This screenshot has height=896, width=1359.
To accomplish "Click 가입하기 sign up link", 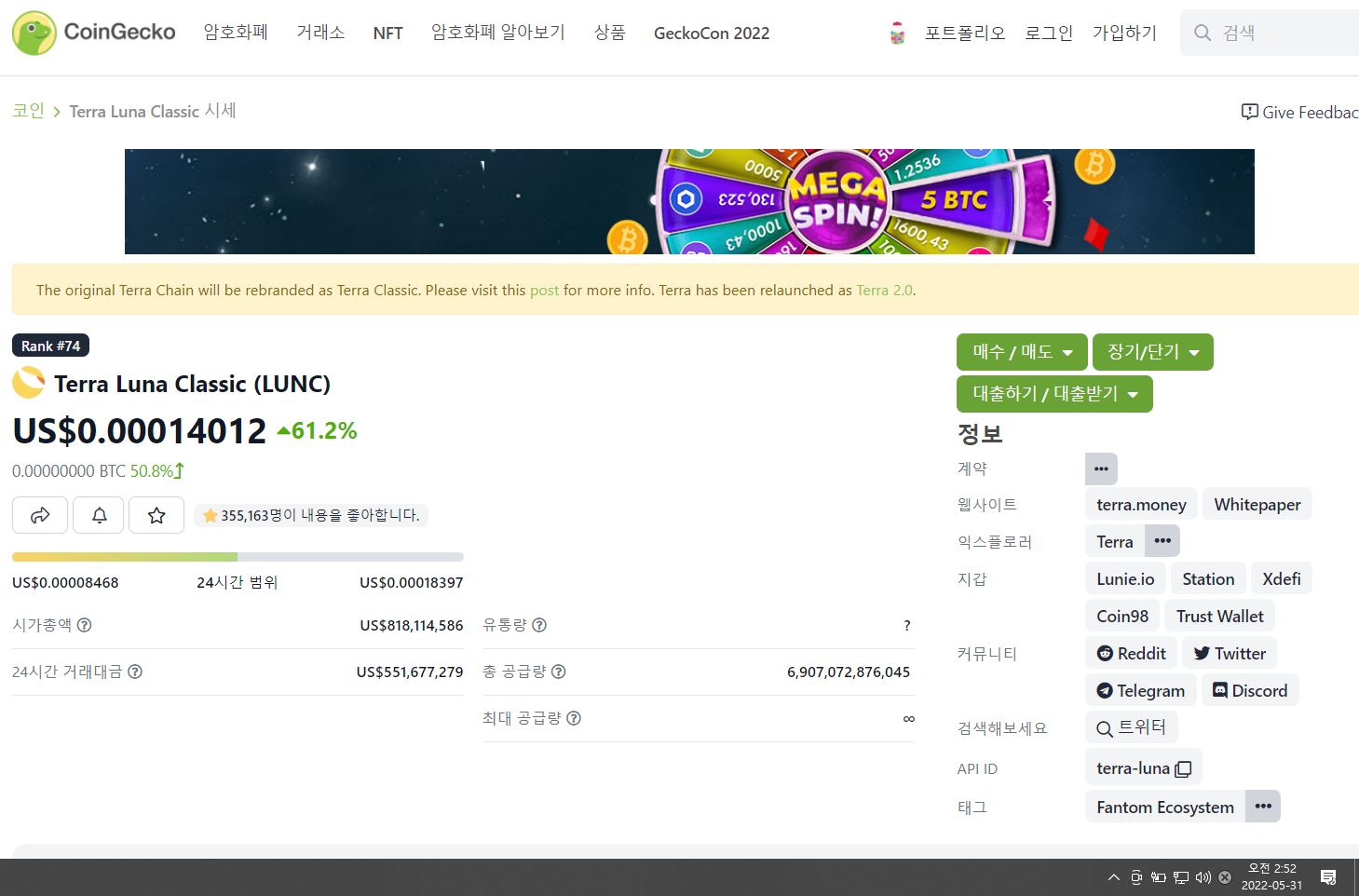I will (x=1124, y=34).
